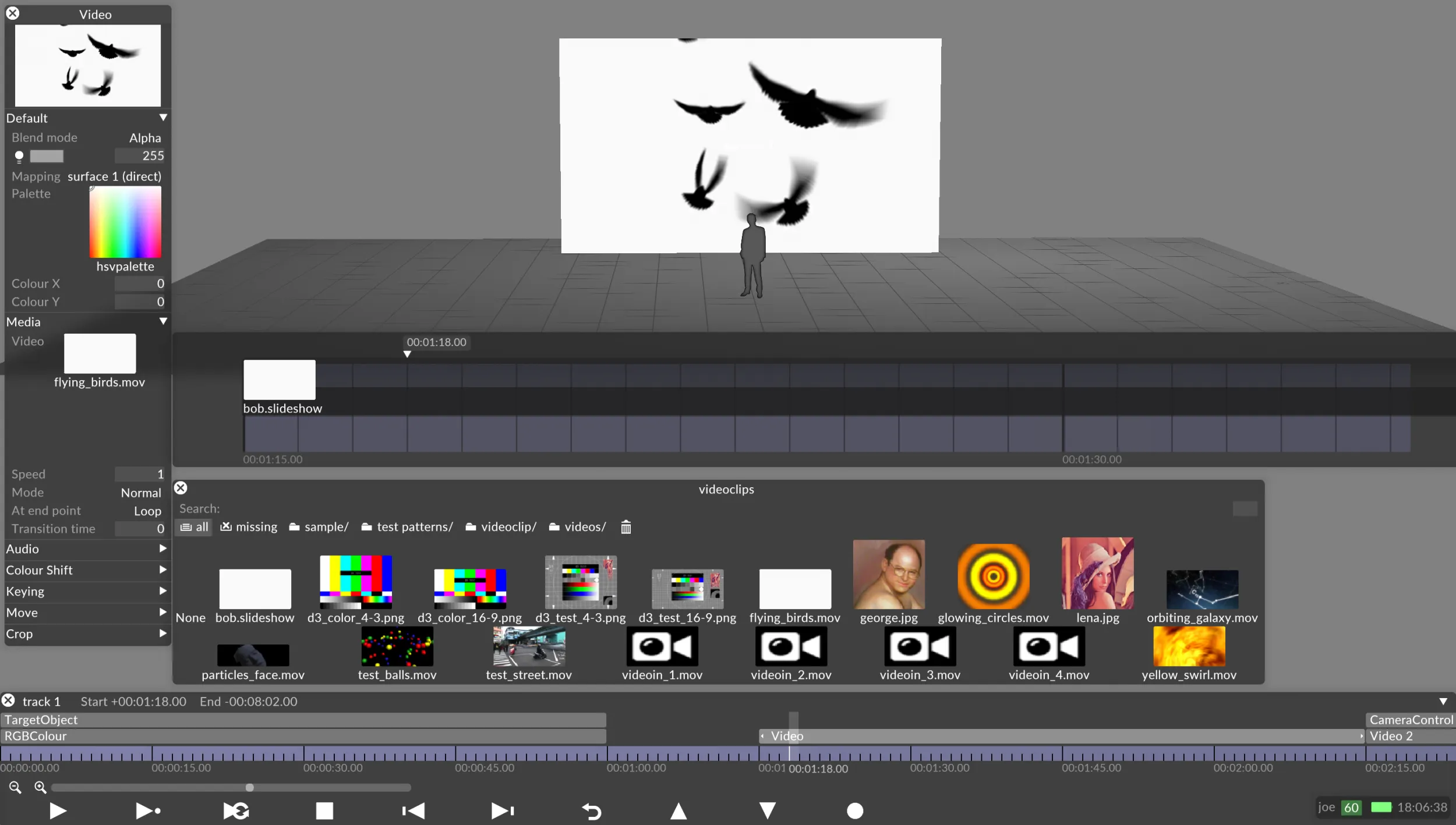Click the trash icon in the videoclips browser
The width and height of the screenshot is (1456, 825).
(625, 526)
